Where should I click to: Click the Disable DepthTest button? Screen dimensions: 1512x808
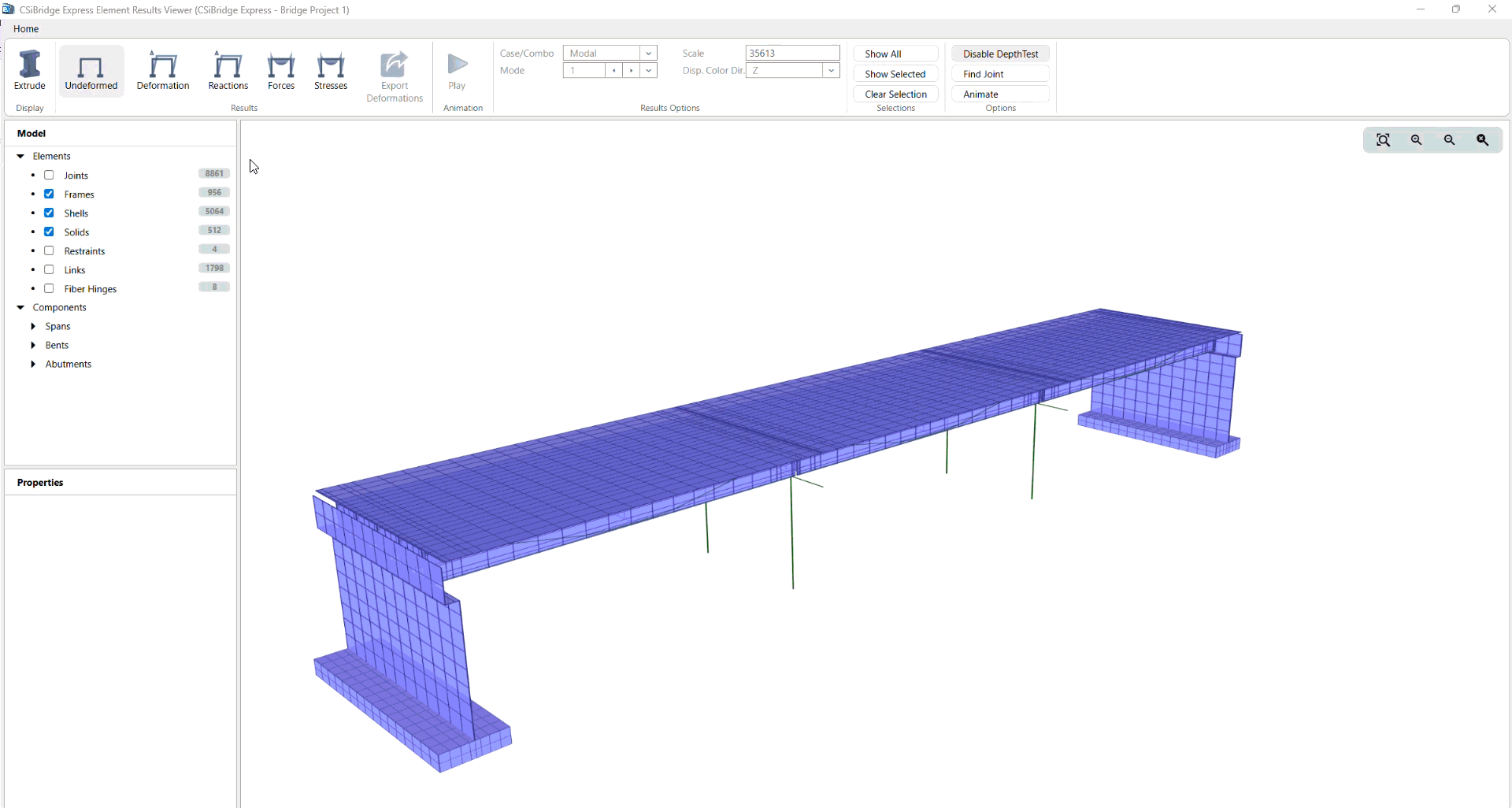click(x=1000, y=54)
